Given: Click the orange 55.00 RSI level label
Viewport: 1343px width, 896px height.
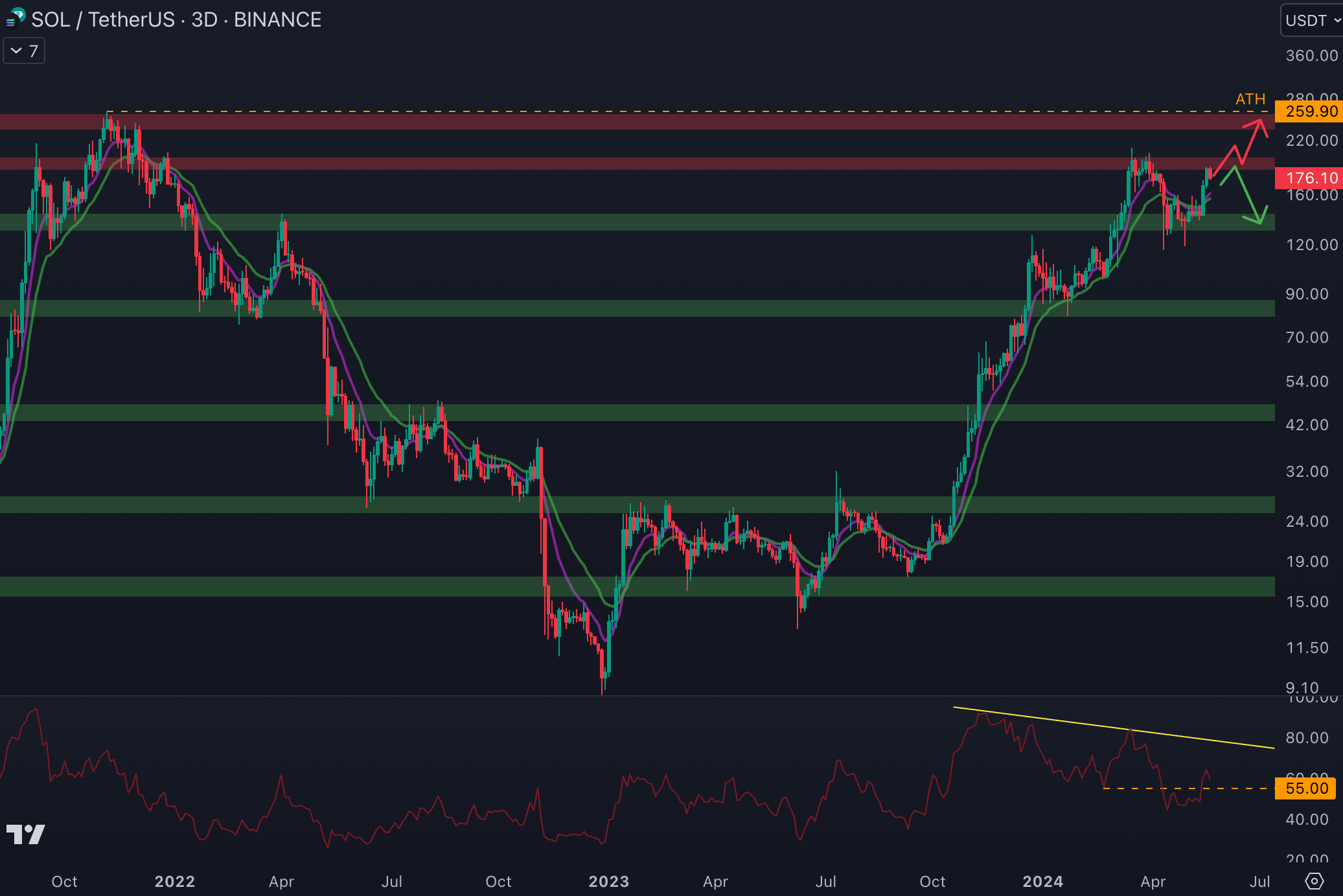Looking at the screenshot, I should click(x=1305, y=788).
